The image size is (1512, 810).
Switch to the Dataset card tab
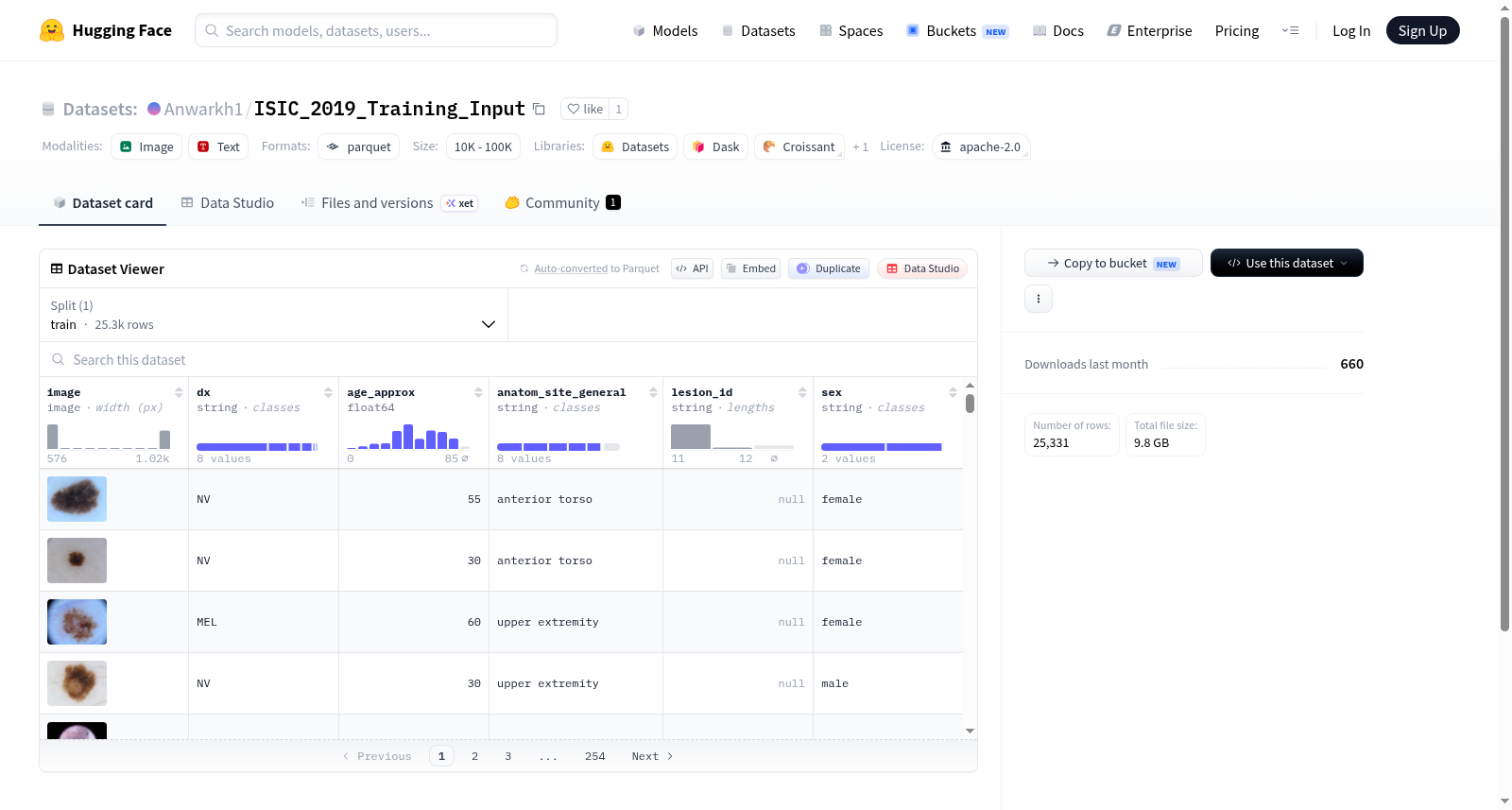[102, 203]
